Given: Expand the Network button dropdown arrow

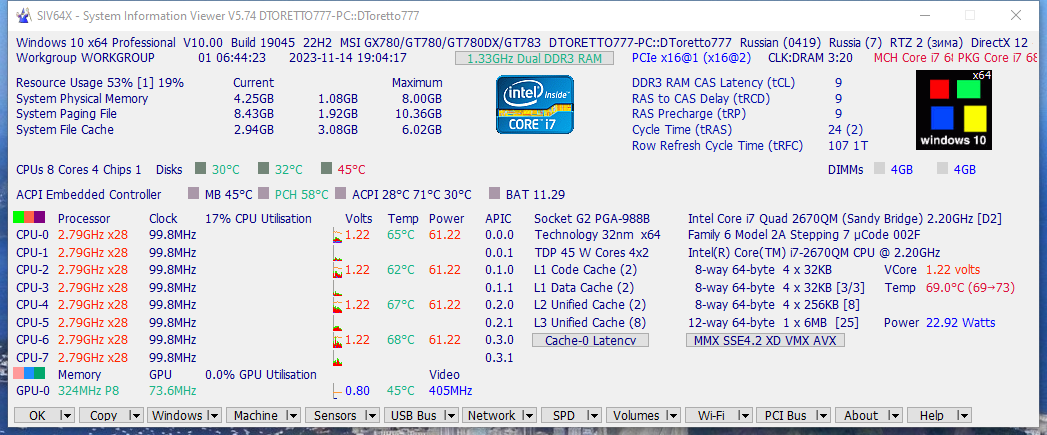Looking at the screenshot, I should point(530,415).
